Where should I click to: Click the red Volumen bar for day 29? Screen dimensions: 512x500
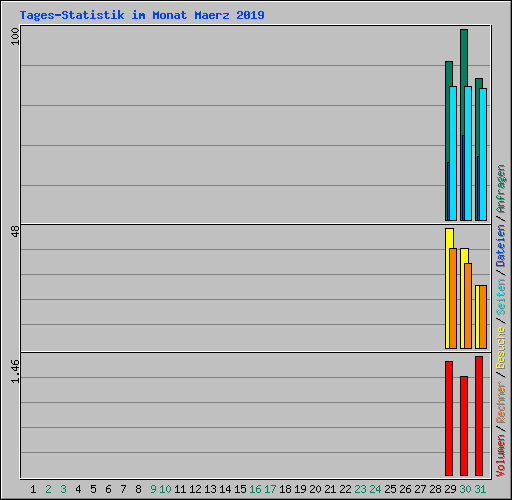(x=449, y=418)
